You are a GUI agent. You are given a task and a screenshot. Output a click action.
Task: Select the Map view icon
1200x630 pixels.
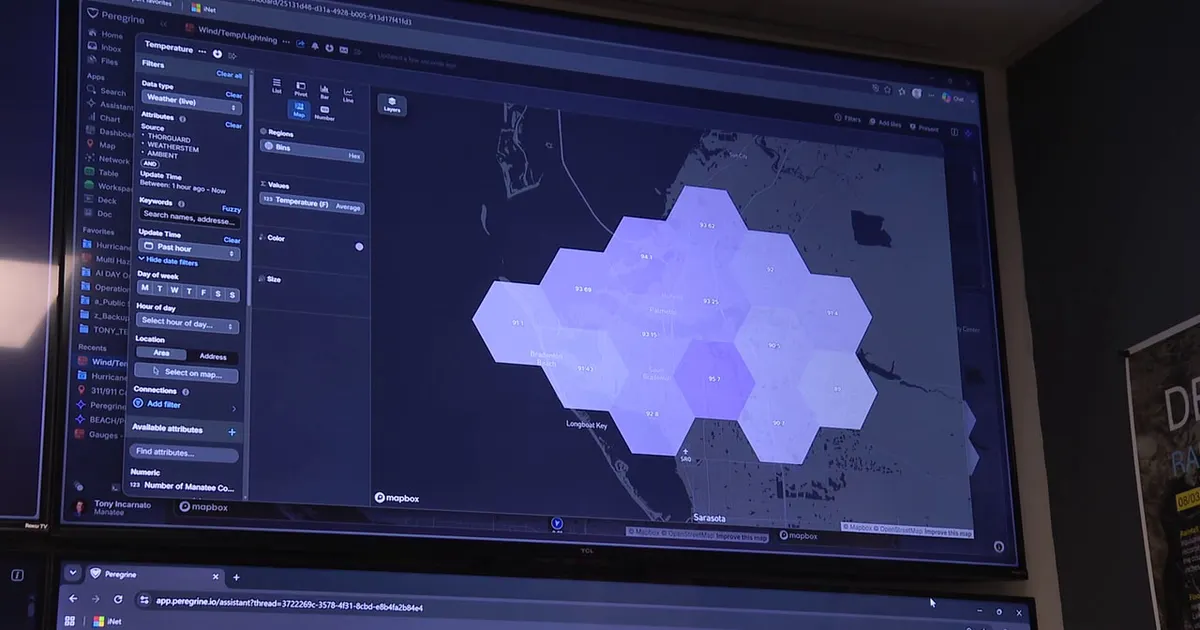(299, 109)
